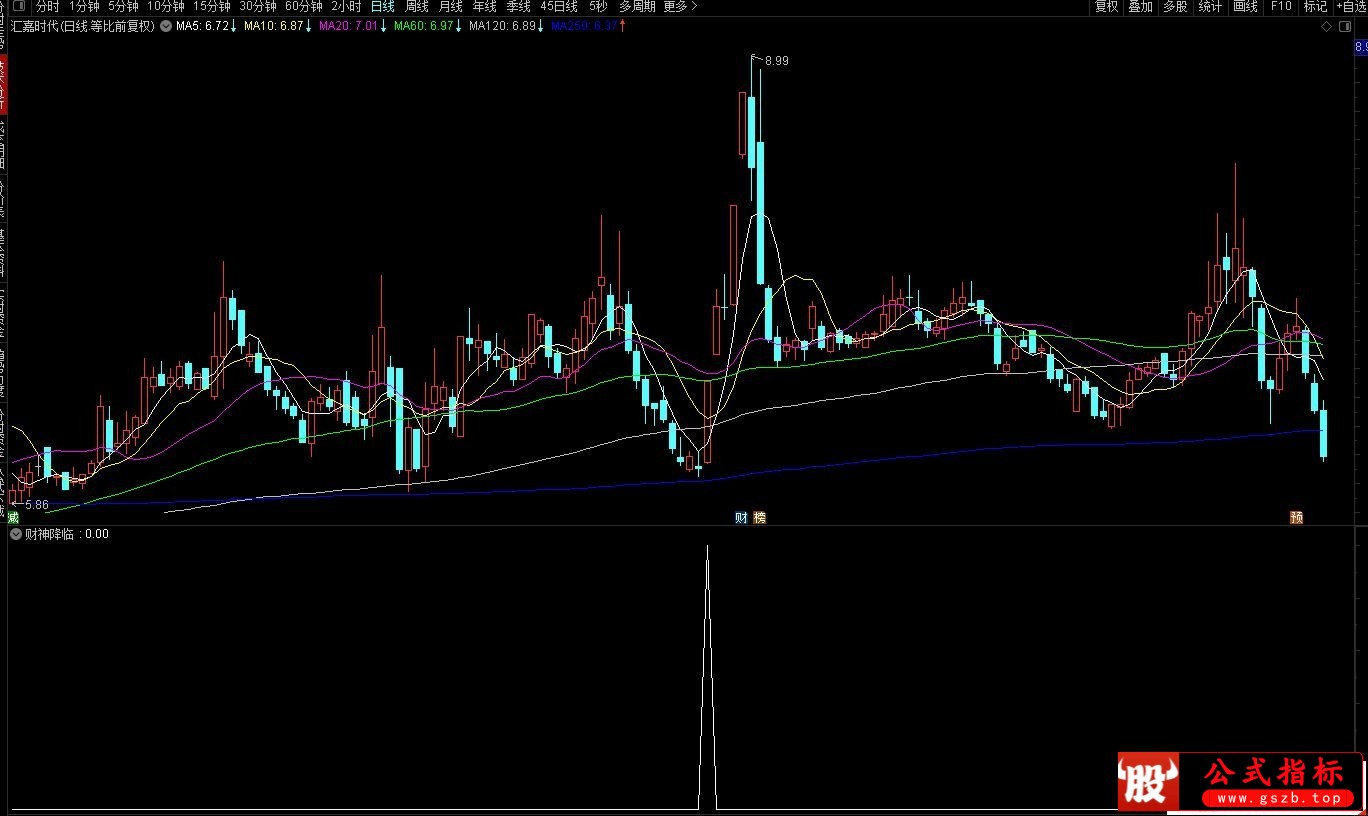Expand the 财神降临 indicator dropdown arrow
The image size is (1368, 816).
(x=16, y=534)
